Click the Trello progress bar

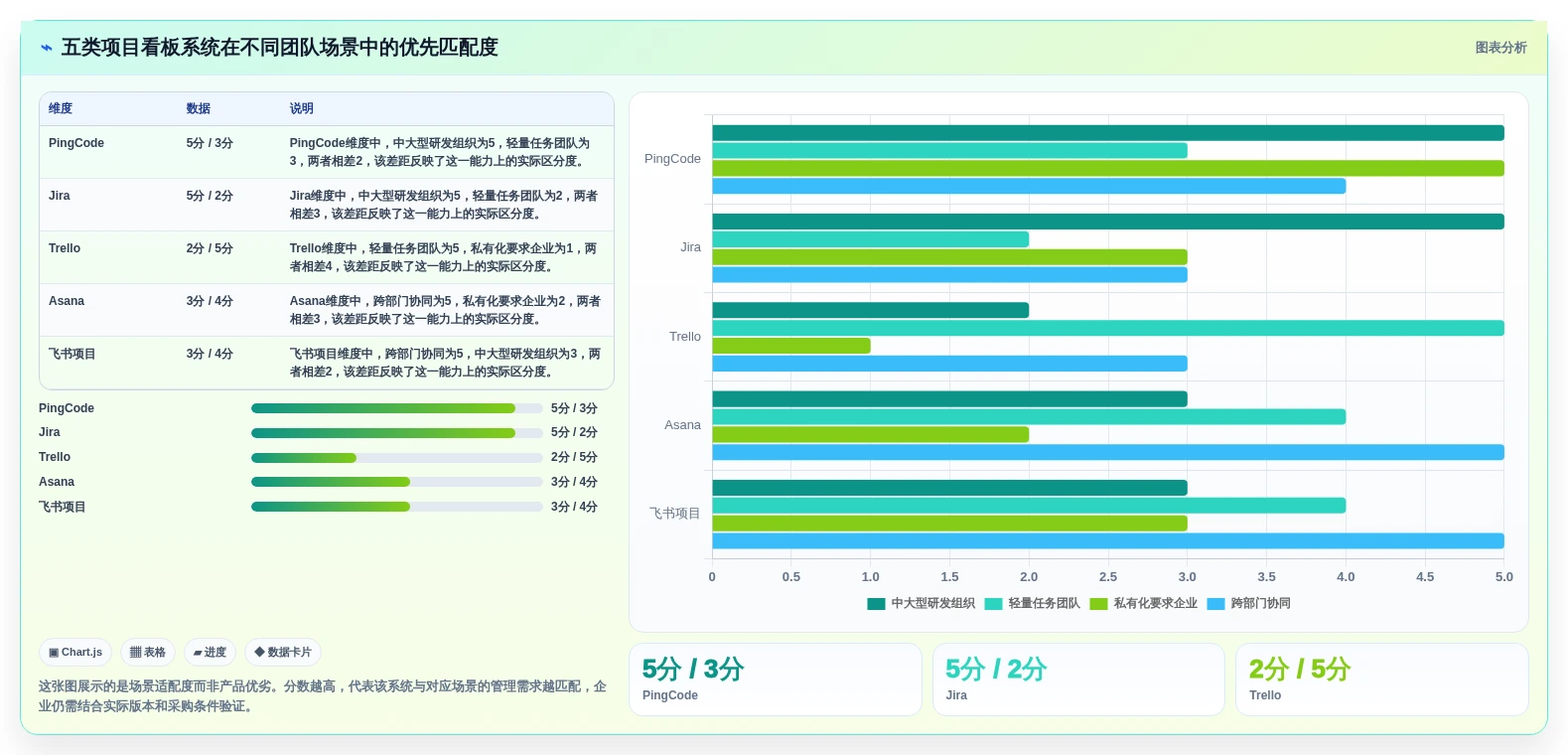click(x=397, y=458)
